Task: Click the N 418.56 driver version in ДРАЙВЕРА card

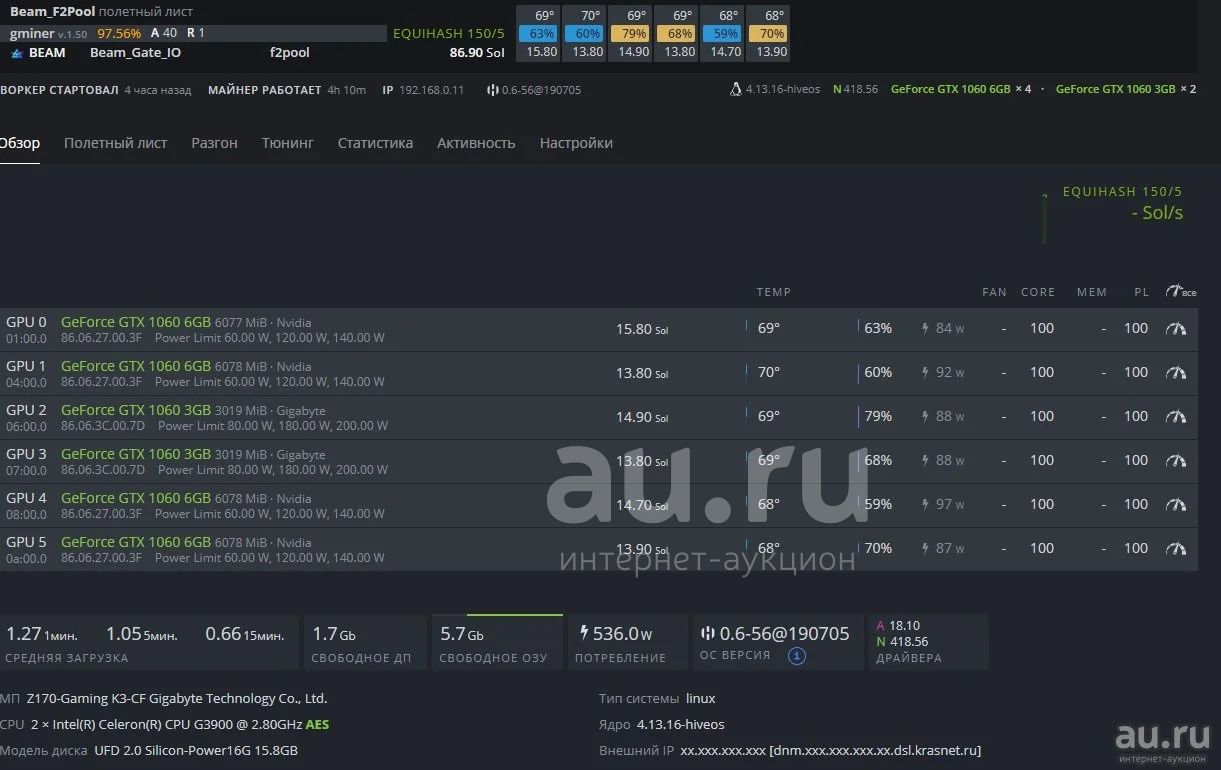Action: (902, 642)
